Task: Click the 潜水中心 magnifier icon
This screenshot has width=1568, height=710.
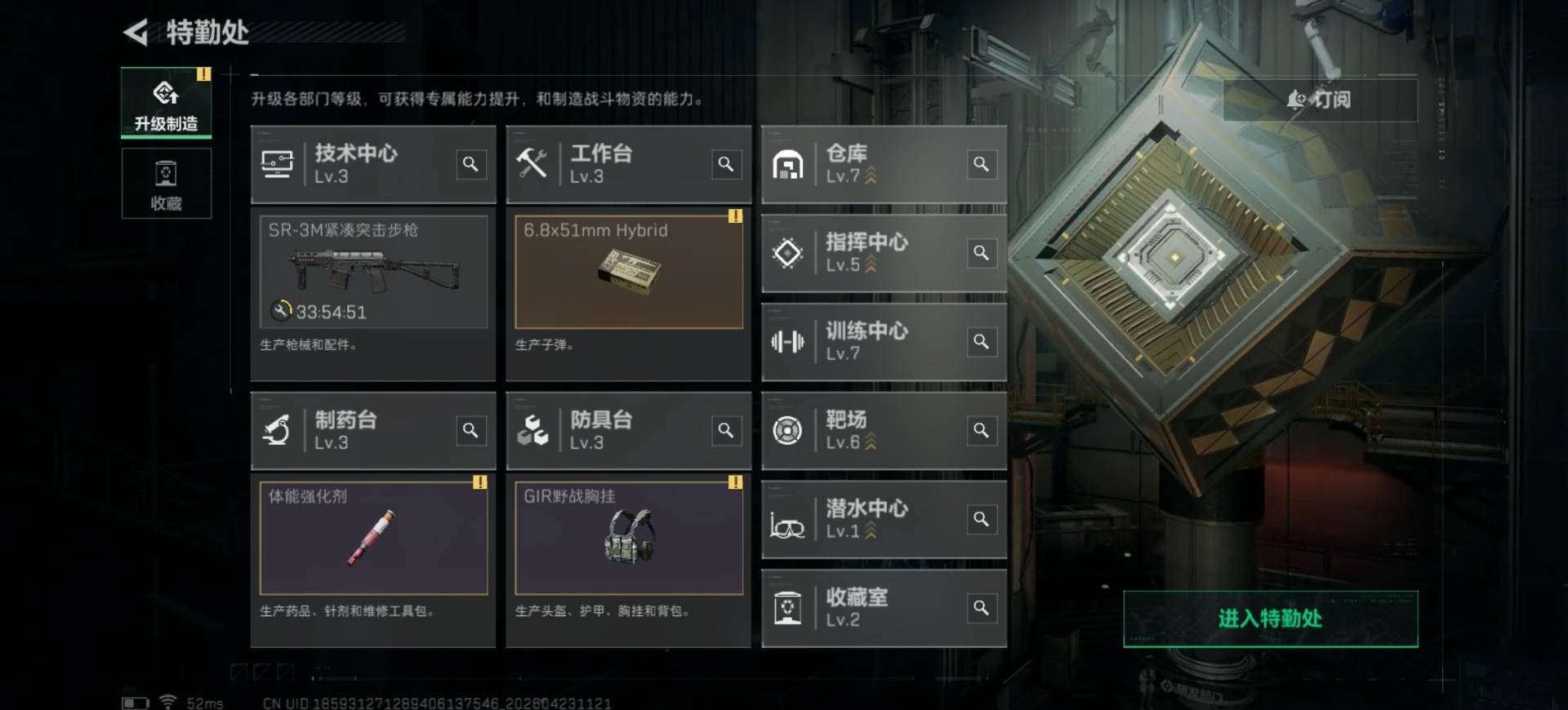Action: point(981,519)
